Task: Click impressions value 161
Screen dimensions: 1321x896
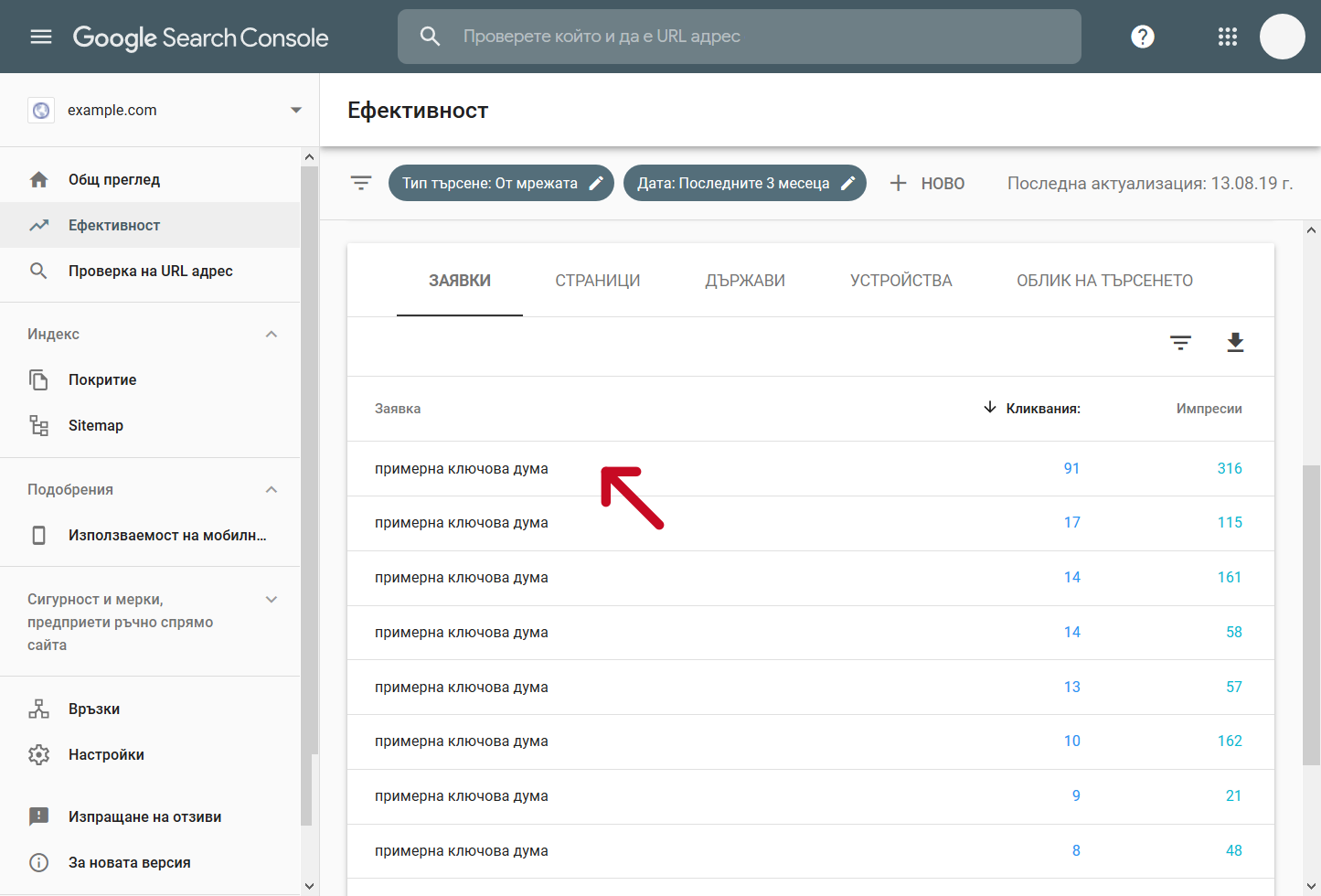Action: pyautogui.click(x=1230, y=578)
